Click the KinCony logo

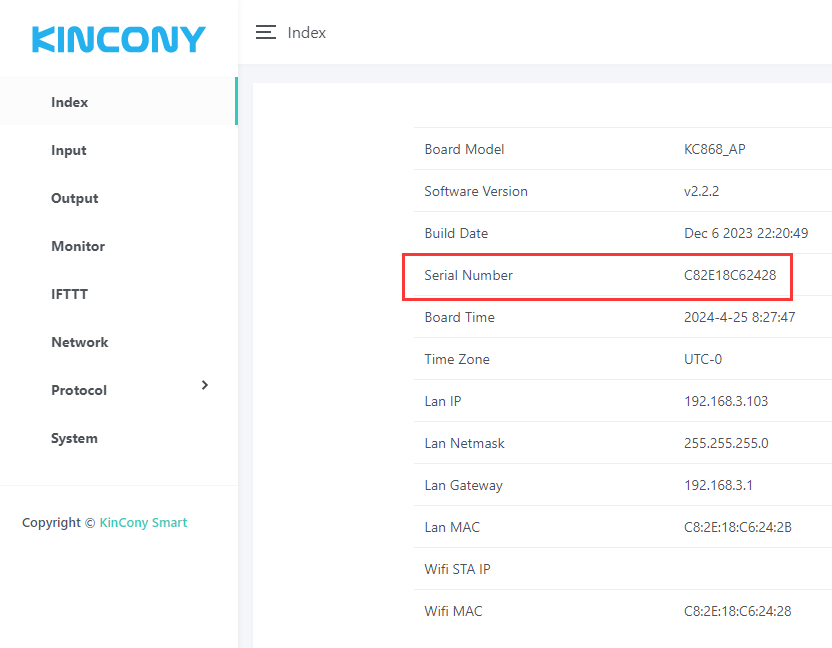point(118,39)
